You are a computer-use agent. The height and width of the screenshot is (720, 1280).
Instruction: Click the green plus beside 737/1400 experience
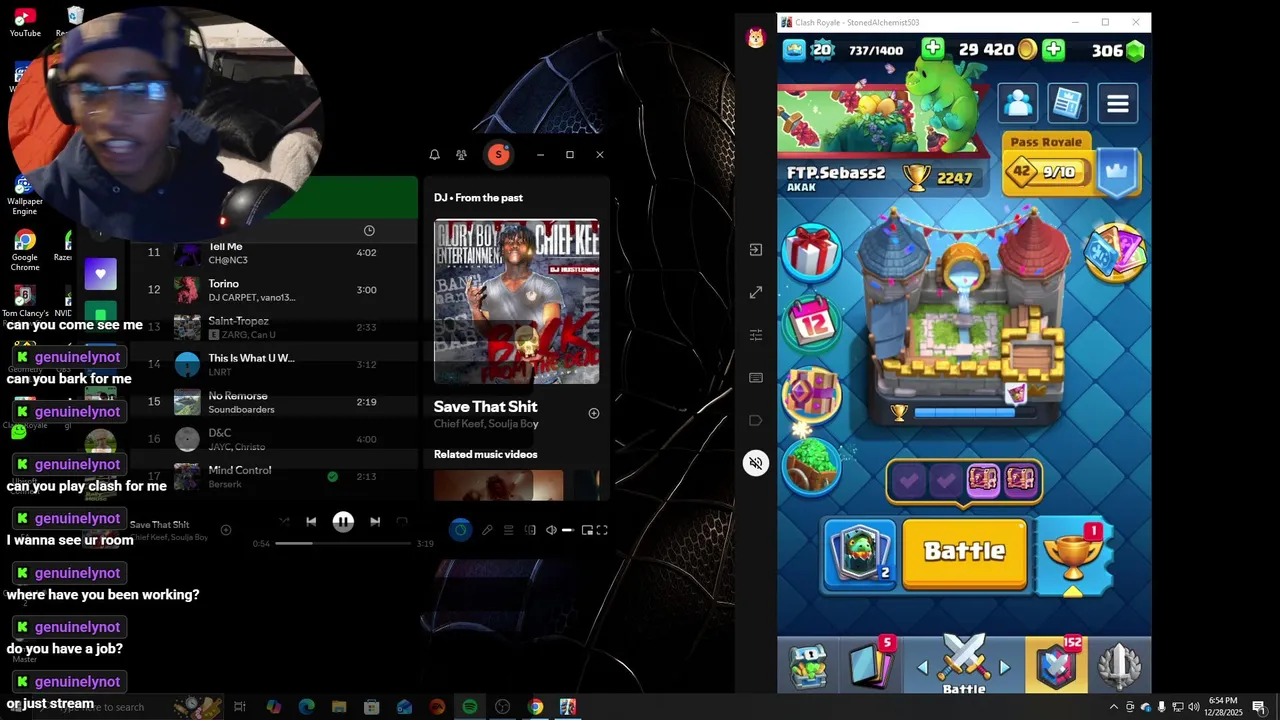point(932,50)
